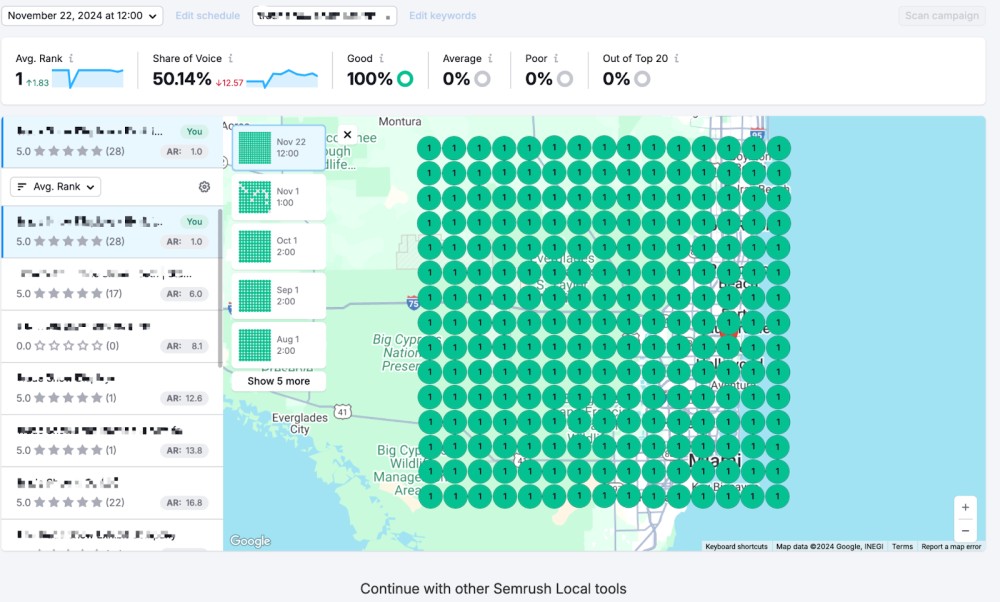The height and width of the screenshot is (602, 1000).
Task: Click the info icon next to Average
Action: pos(490,58)
